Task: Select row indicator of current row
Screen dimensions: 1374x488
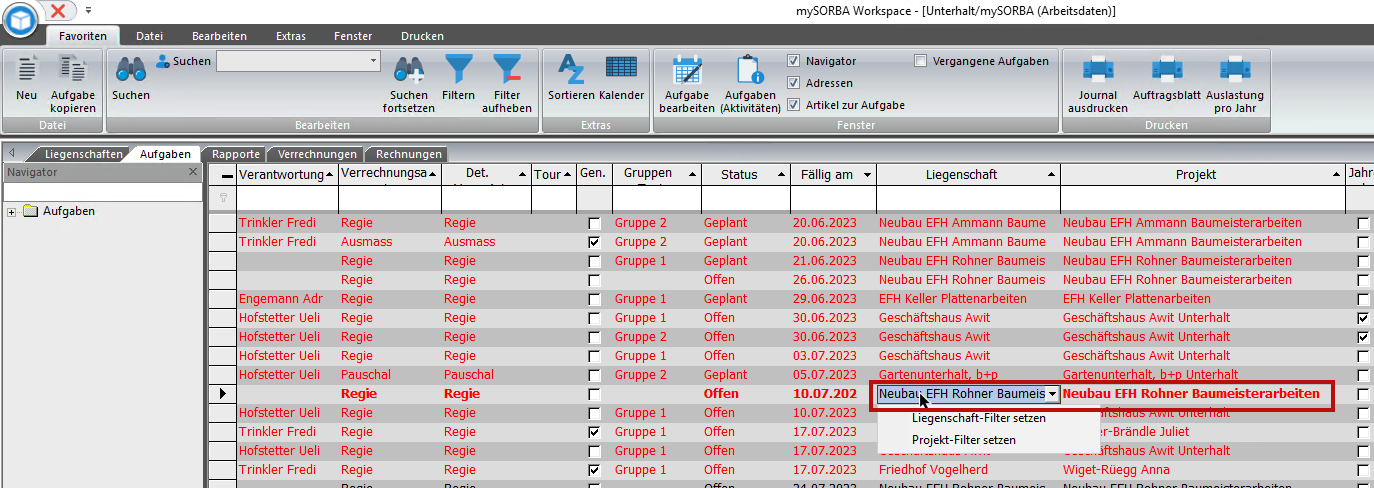Action: point(222,394)
